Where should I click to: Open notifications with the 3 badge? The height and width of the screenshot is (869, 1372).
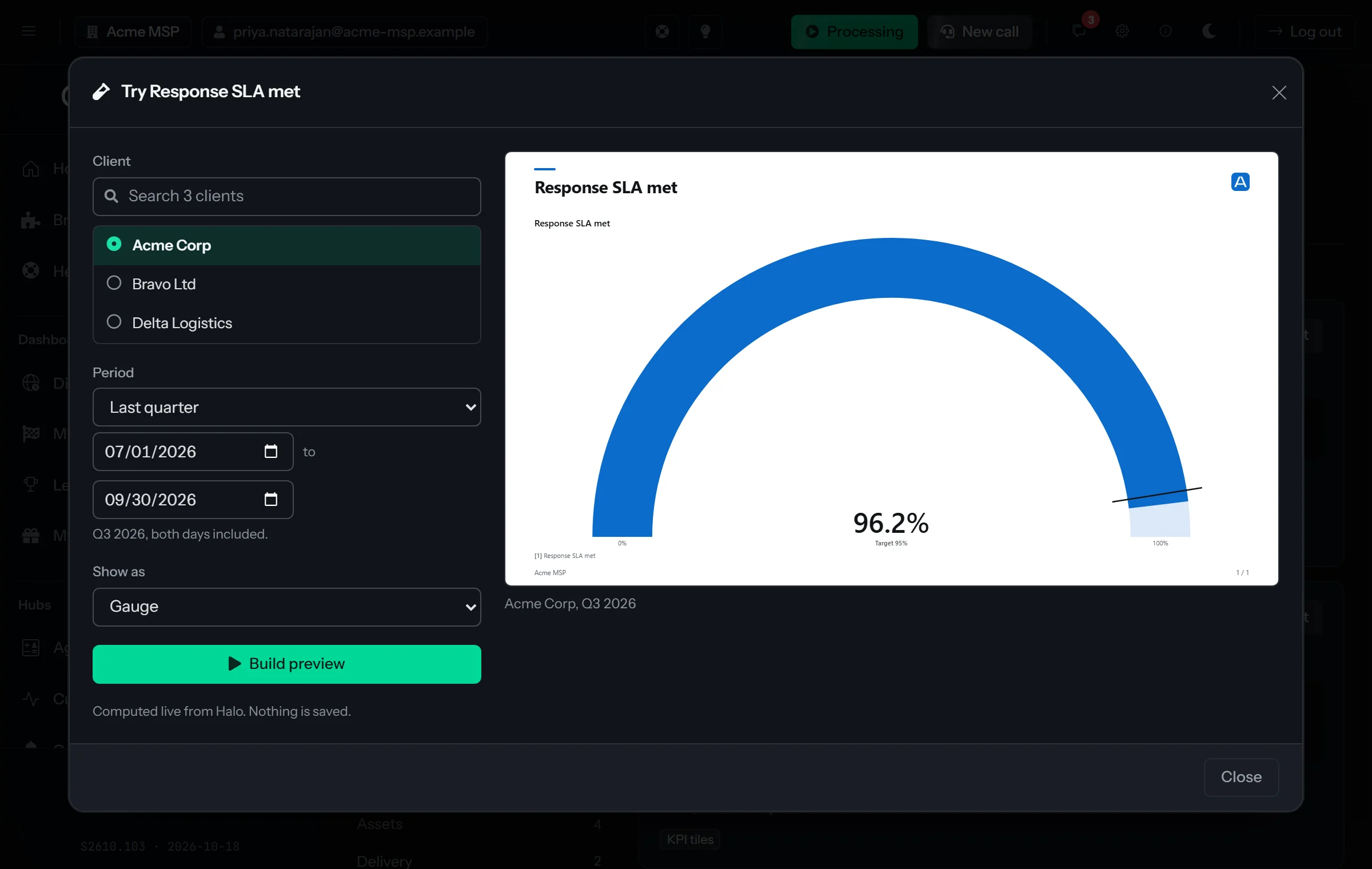[1079, 31]
